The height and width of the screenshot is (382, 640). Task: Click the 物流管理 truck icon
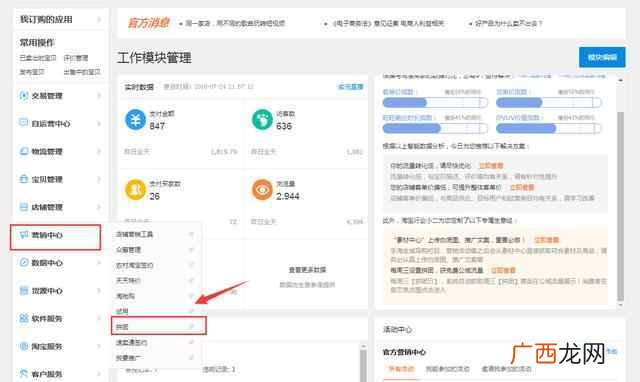(24, 151)
